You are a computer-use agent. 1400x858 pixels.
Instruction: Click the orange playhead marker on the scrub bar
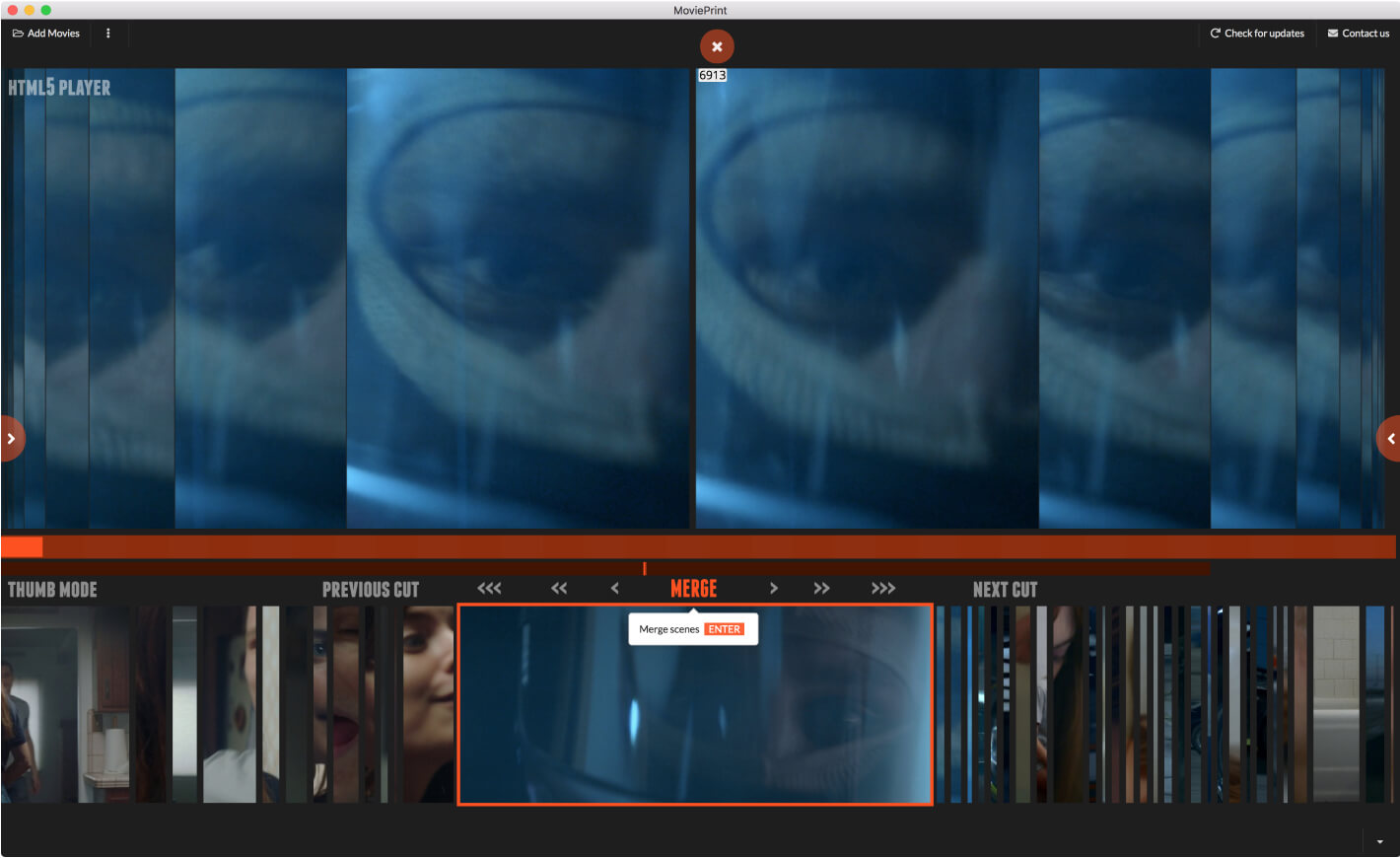pos(644,568)
